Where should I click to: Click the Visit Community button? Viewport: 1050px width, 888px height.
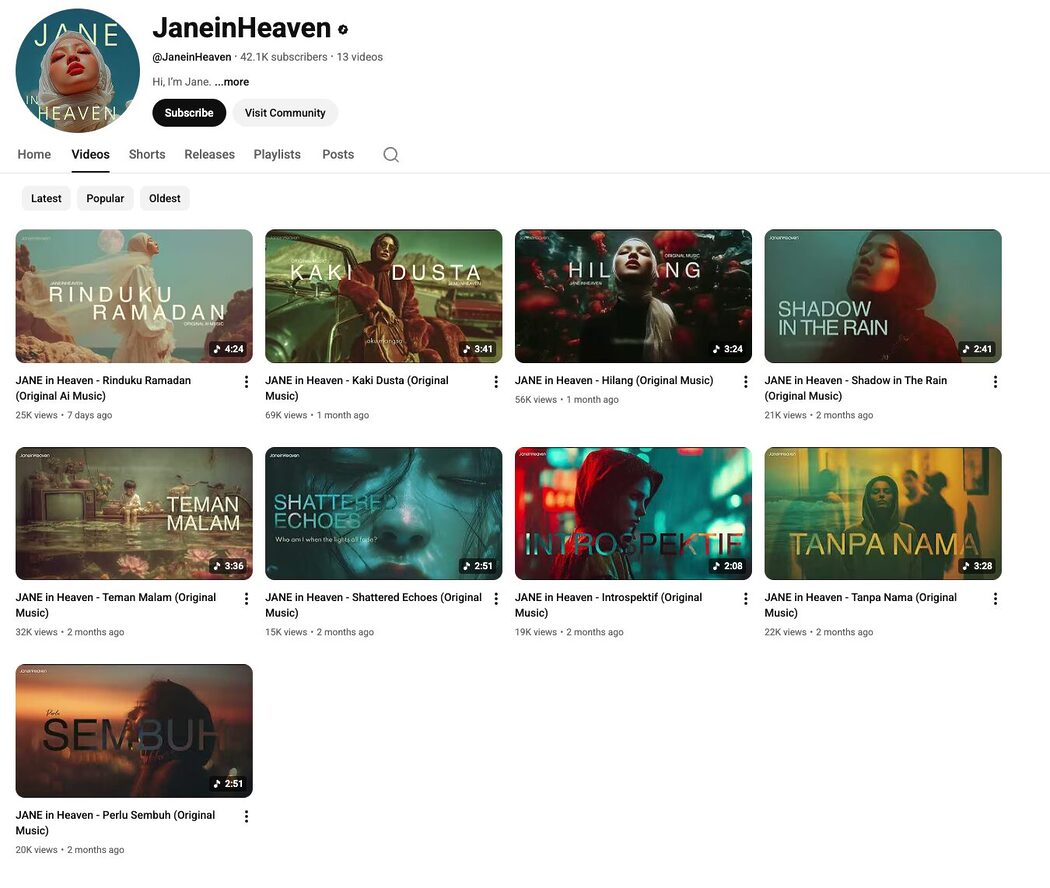285,113
